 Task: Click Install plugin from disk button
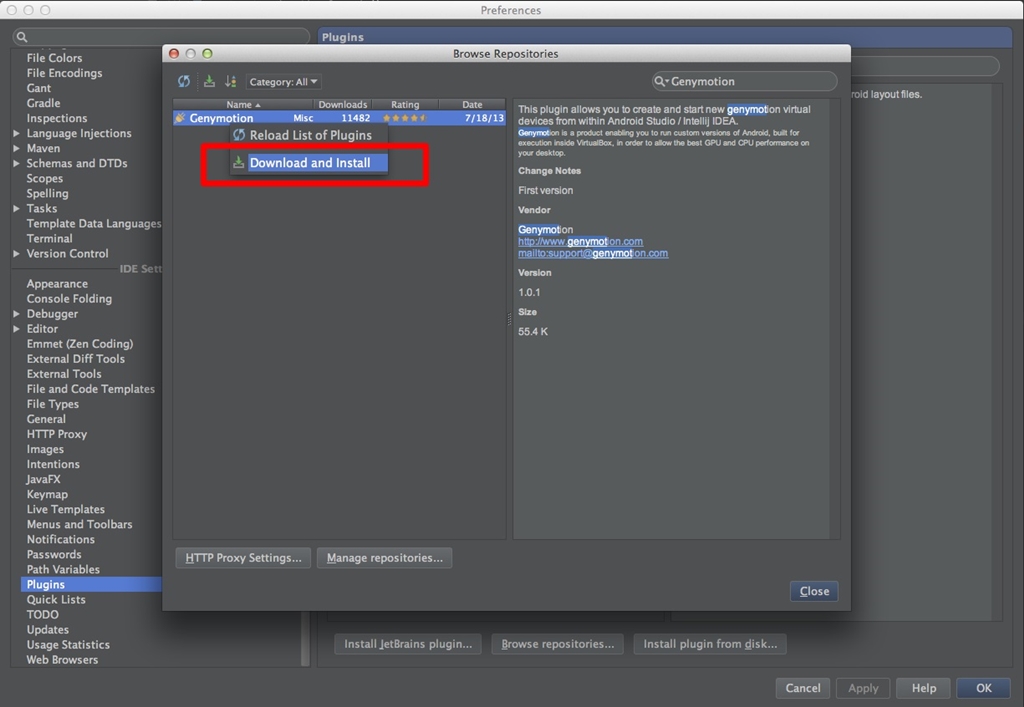(710, 644)
